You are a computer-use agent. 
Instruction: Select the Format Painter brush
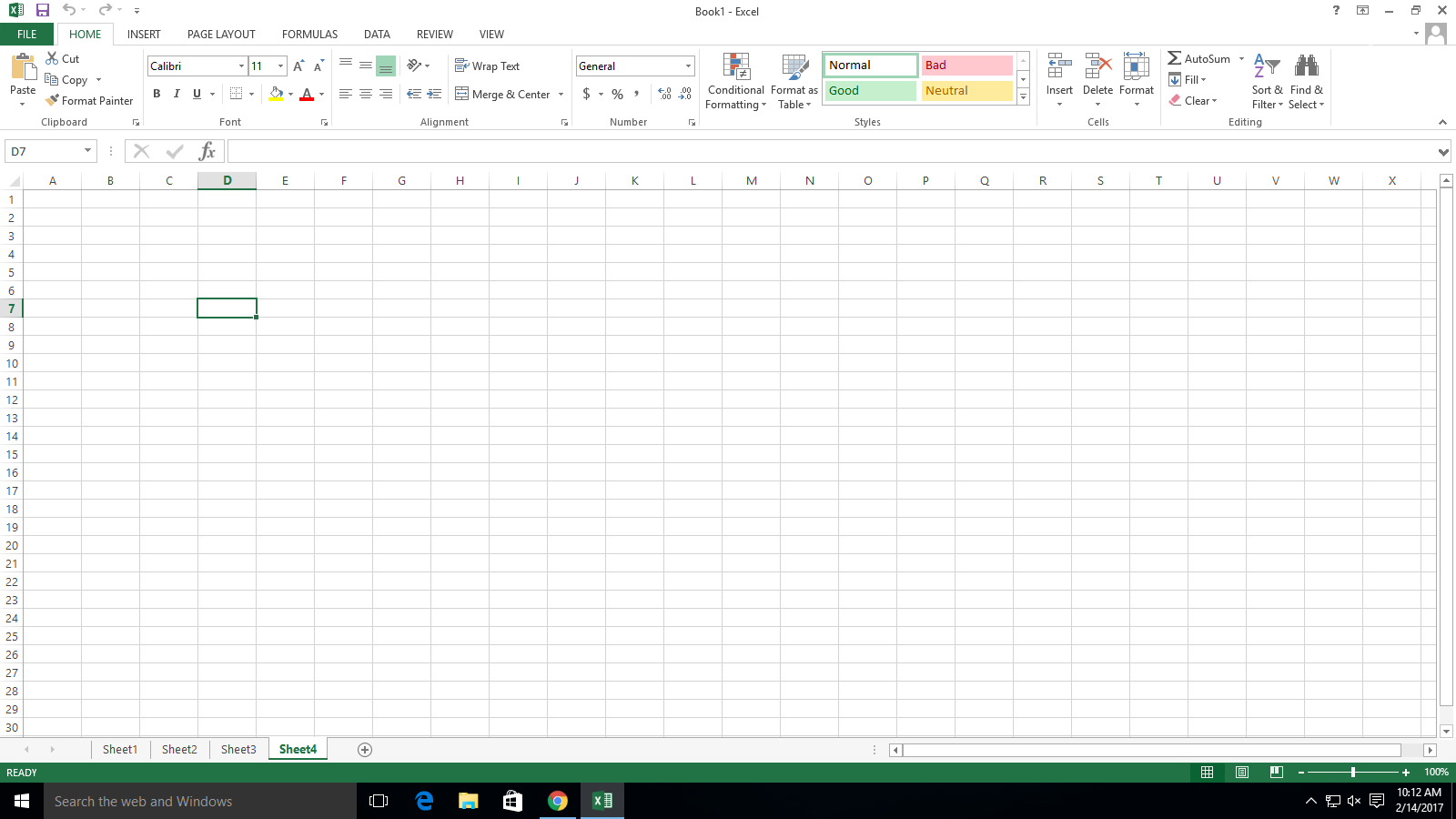pos(53,100)
